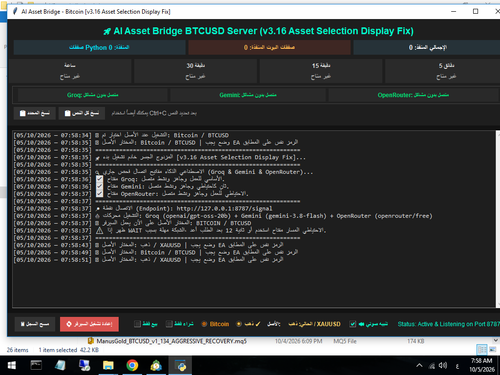Image resolution: width=500 pixels, height=375 pixels.
Task: Switch Explorer to details view icon
Action: [x=482, y=350]
